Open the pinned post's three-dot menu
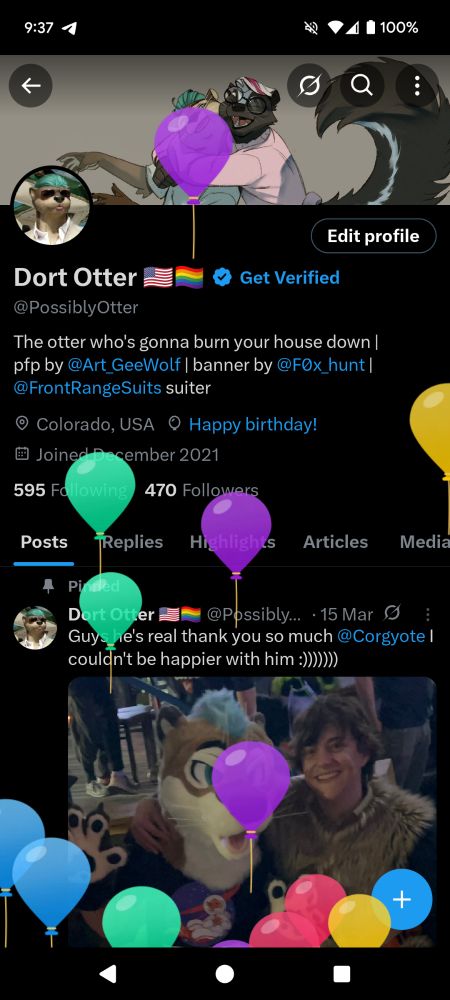Viewport: 450px width, 1000px height. (428, 614)
